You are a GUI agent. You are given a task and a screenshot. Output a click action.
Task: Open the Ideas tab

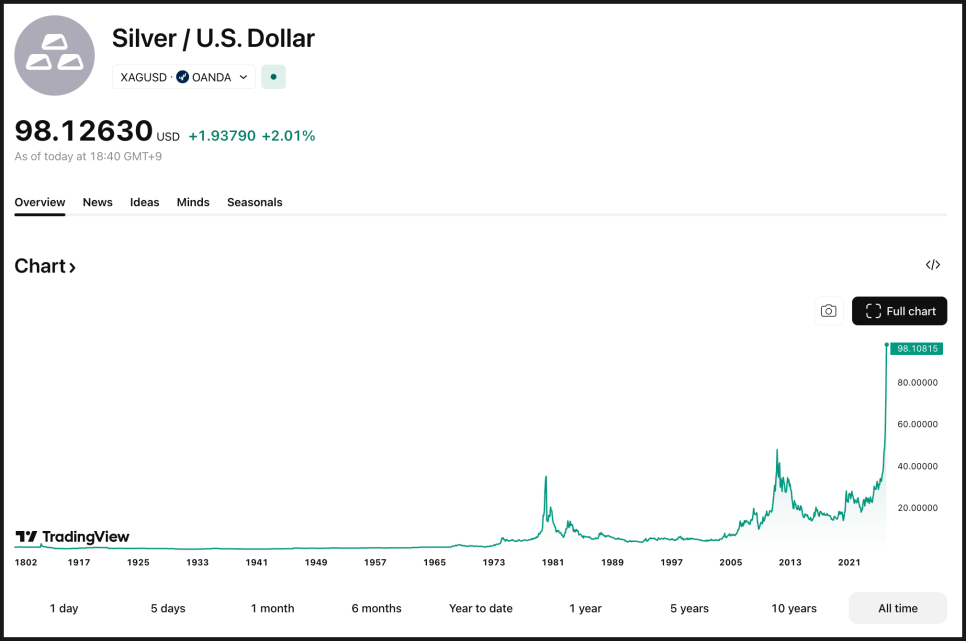[145, 202]
